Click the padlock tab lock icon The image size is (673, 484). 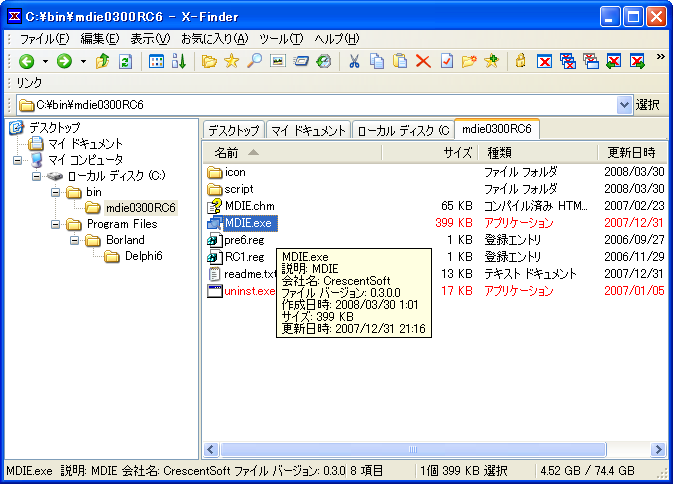click(x=520, y=62)
